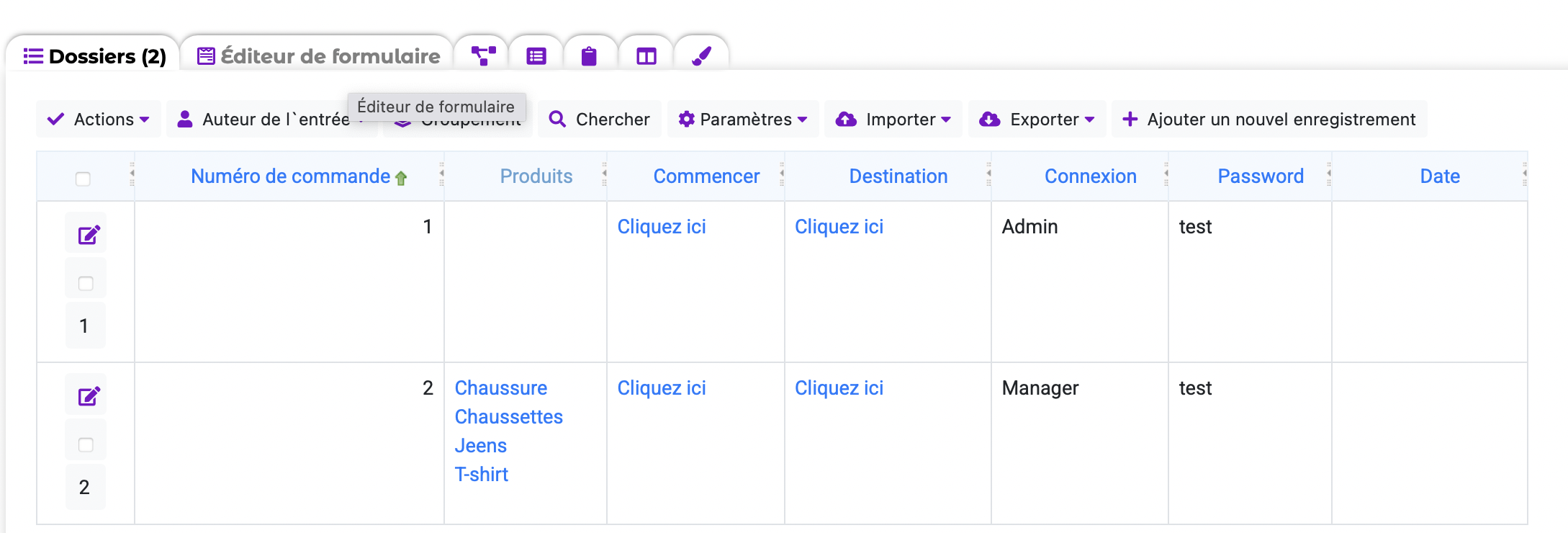Open the Auteur de l'entrée dropdown
The width and height of the screenshot is (1568, 533).
coord(271,119)
